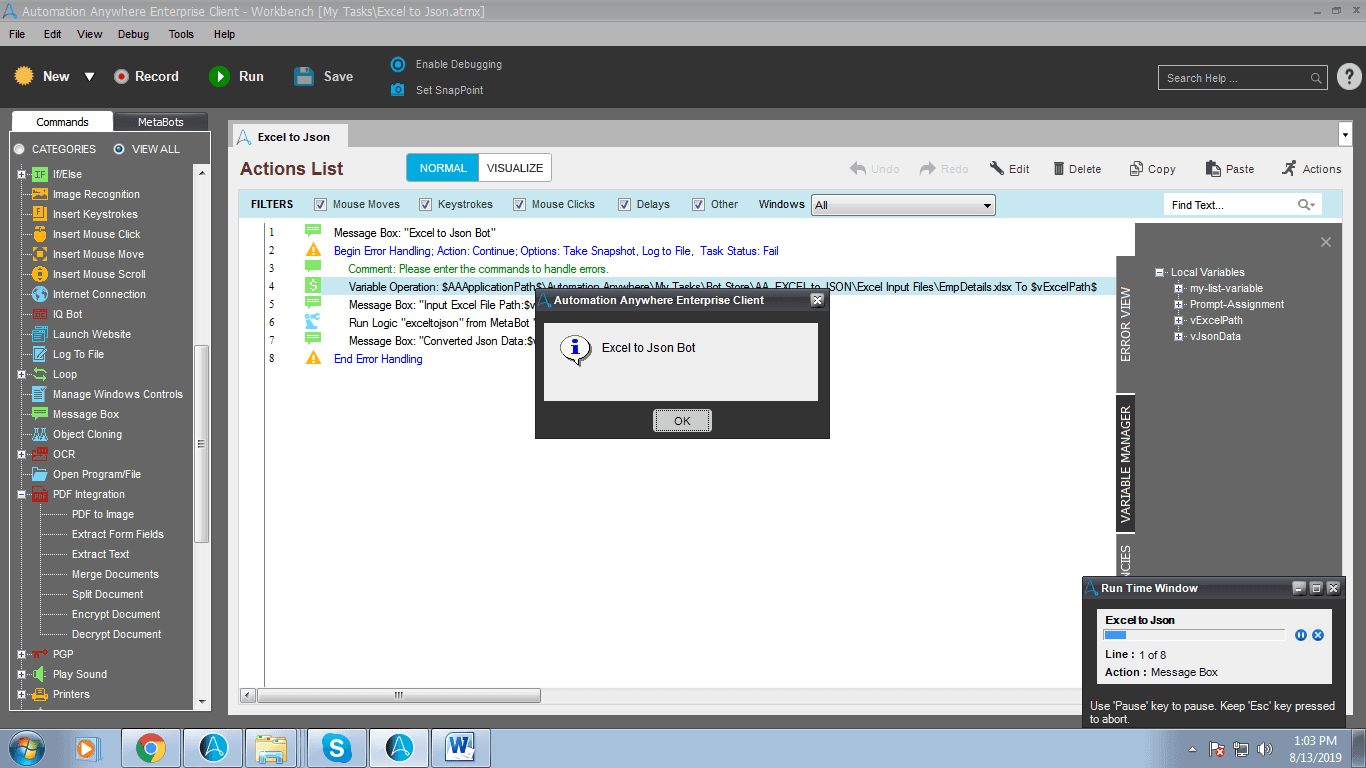Switch to the MetaBots tab

[x=161, y=122]
